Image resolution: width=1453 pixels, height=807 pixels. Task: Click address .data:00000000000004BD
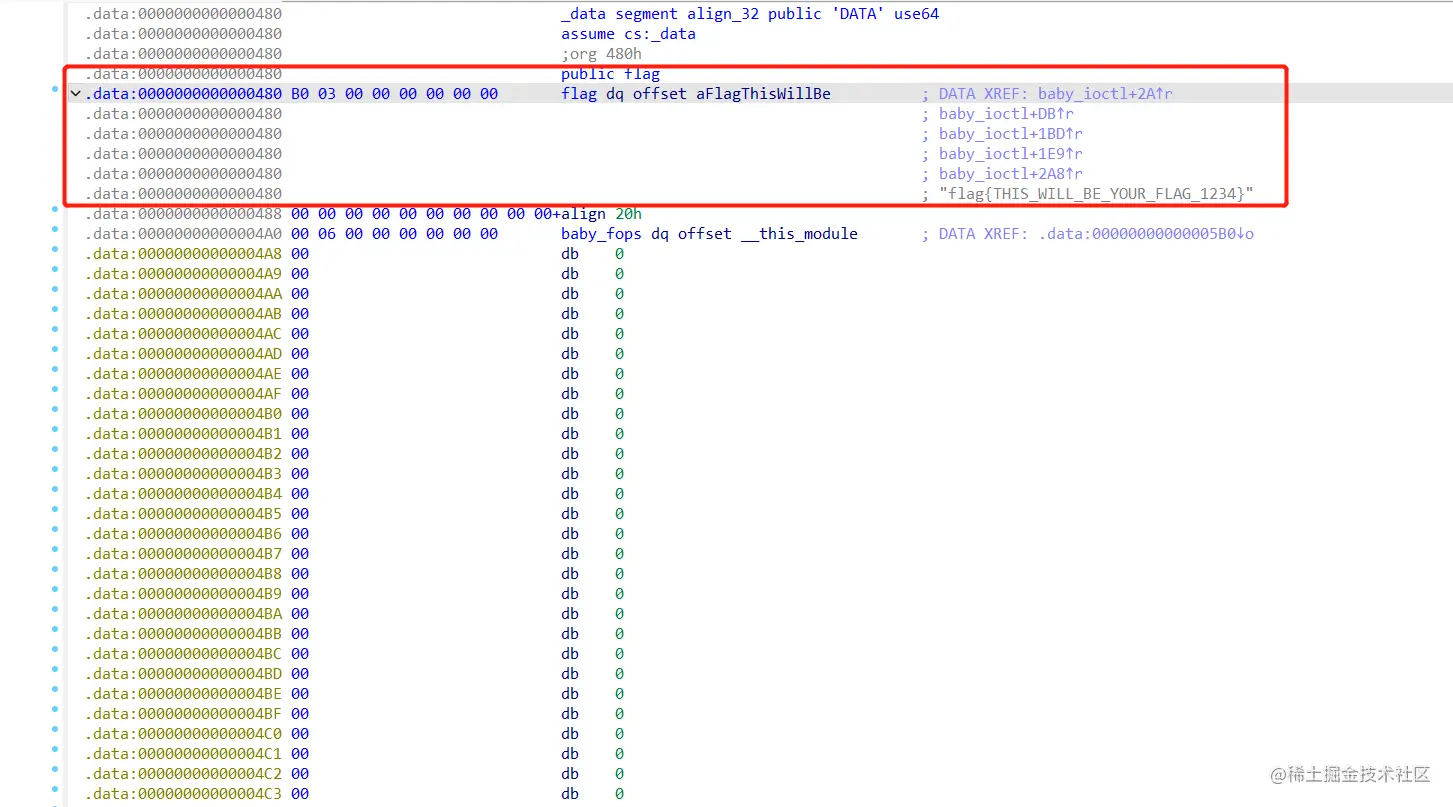pyautogui.click(x=183, y=674)
